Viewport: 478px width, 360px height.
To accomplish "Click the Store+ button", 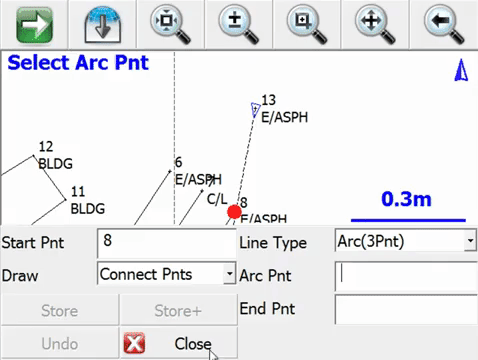I will tap(179, 310).
